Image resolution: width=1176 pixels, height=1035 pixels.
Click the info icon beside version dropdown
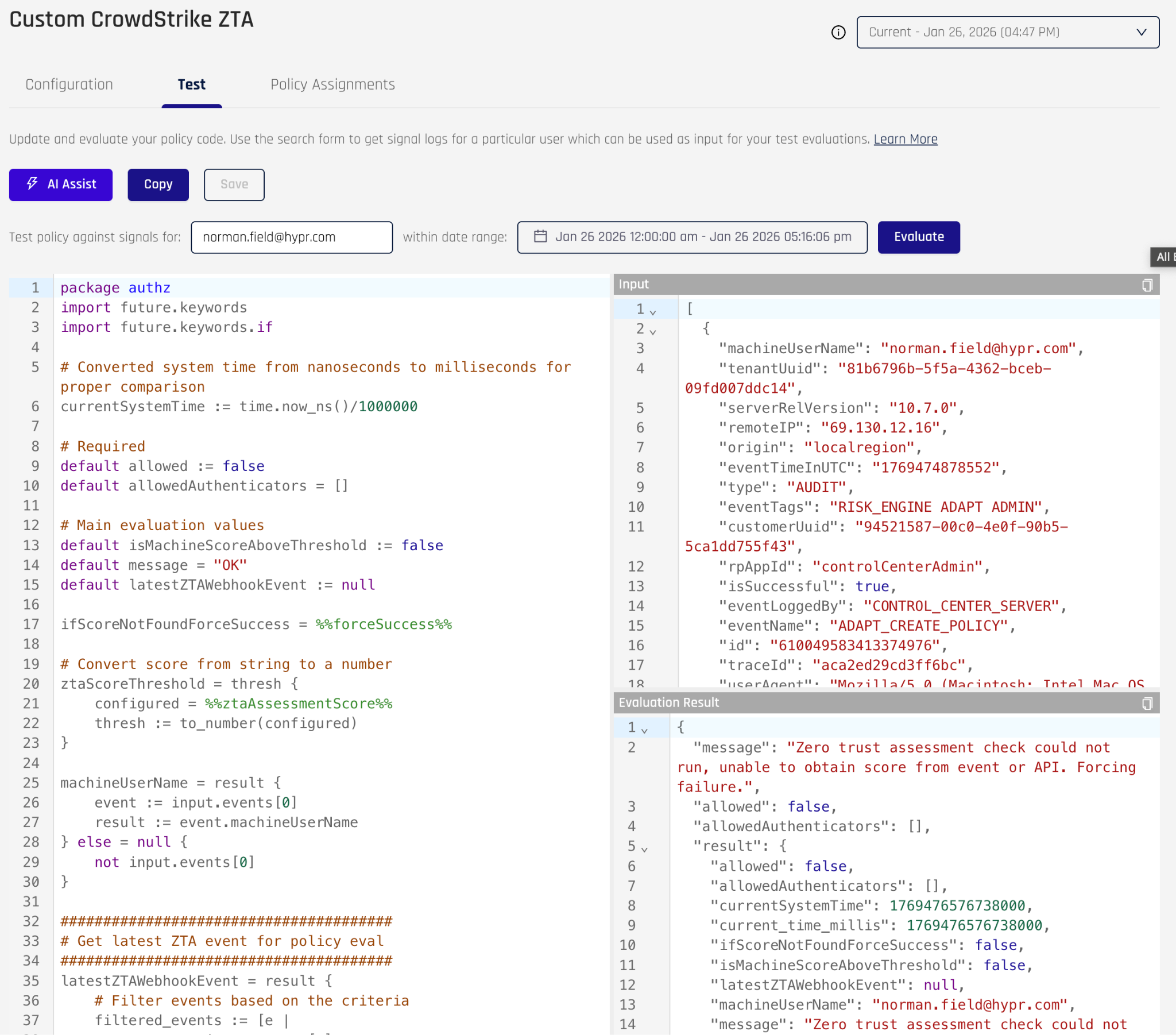coord(838,32)
